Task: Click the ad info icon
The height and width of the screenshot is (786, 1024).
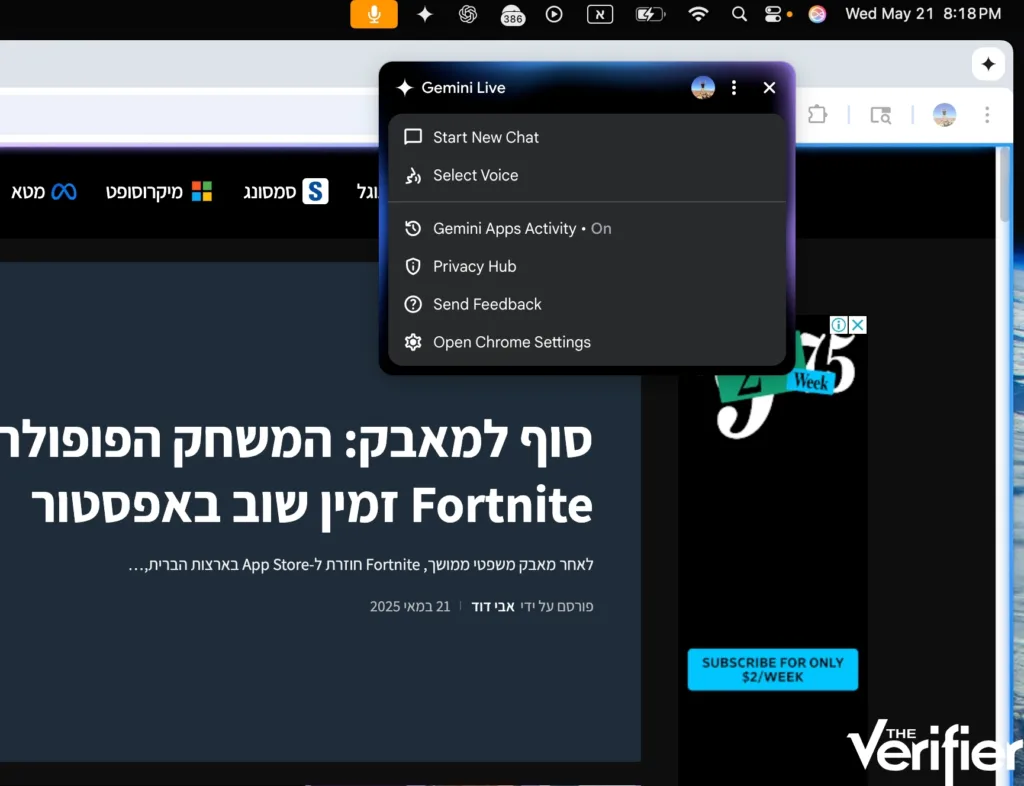Action: pyautogui.click(x=839, y=324)
